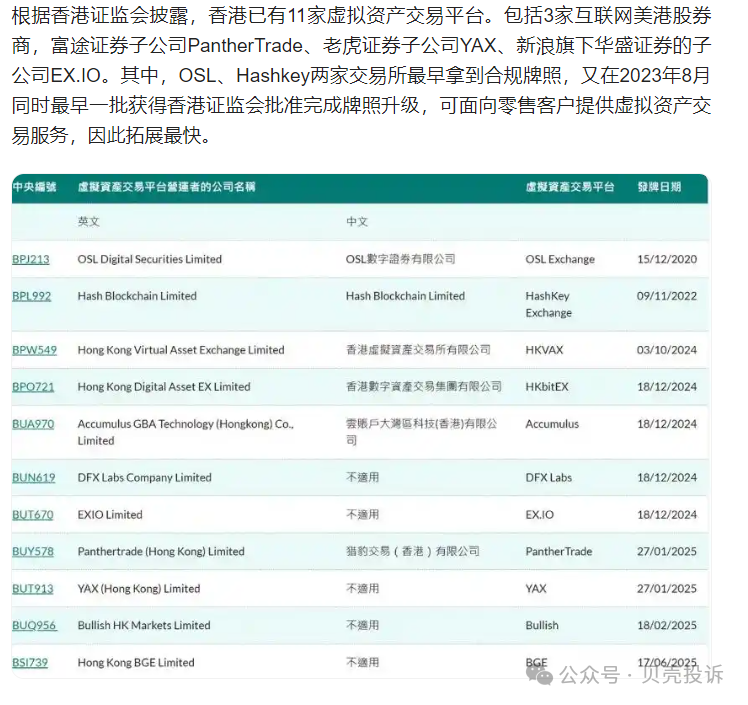Open the BPJ213 central number link

click(31, 259)
